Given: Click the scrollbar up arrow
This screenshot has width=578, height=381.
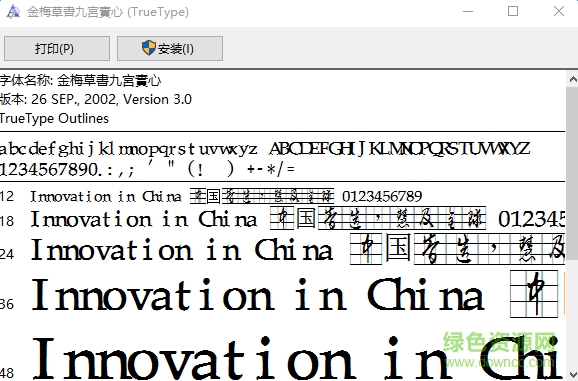Looking at the screenshot, I should (x=572, y=79).
